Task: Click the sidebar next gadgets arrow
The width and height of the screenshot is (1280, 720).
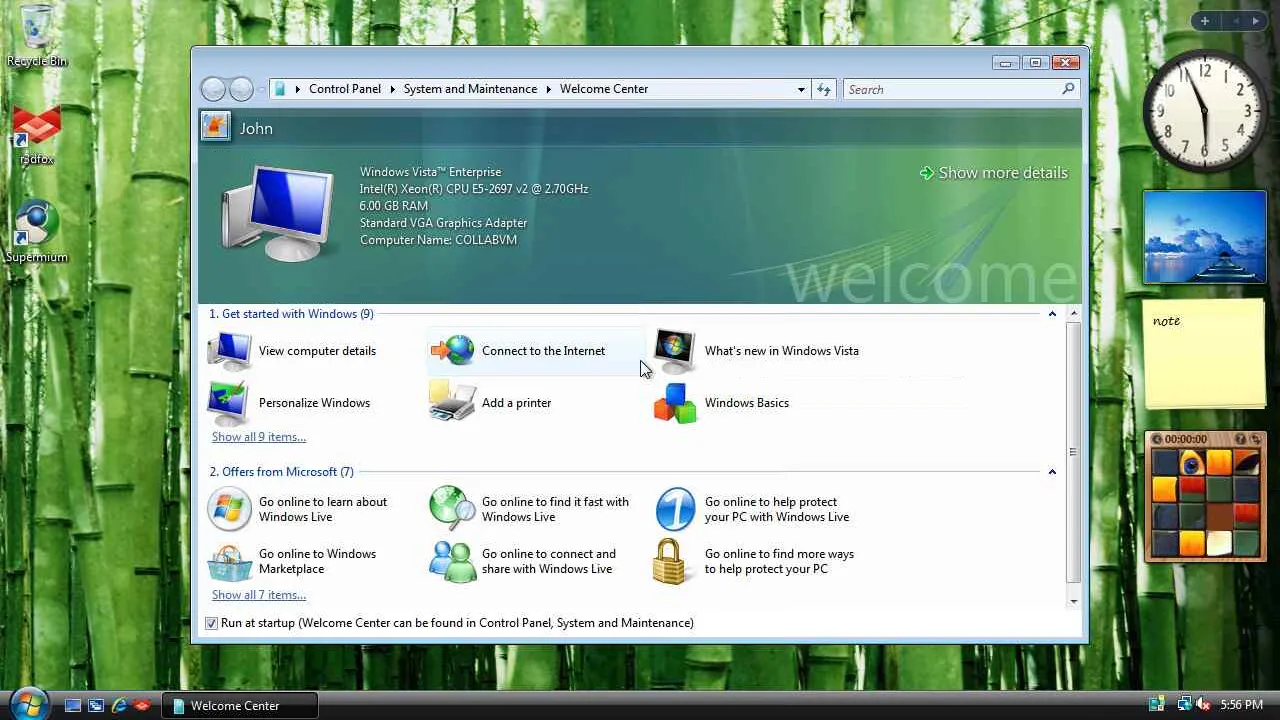Action: (x=1256, y=21)
